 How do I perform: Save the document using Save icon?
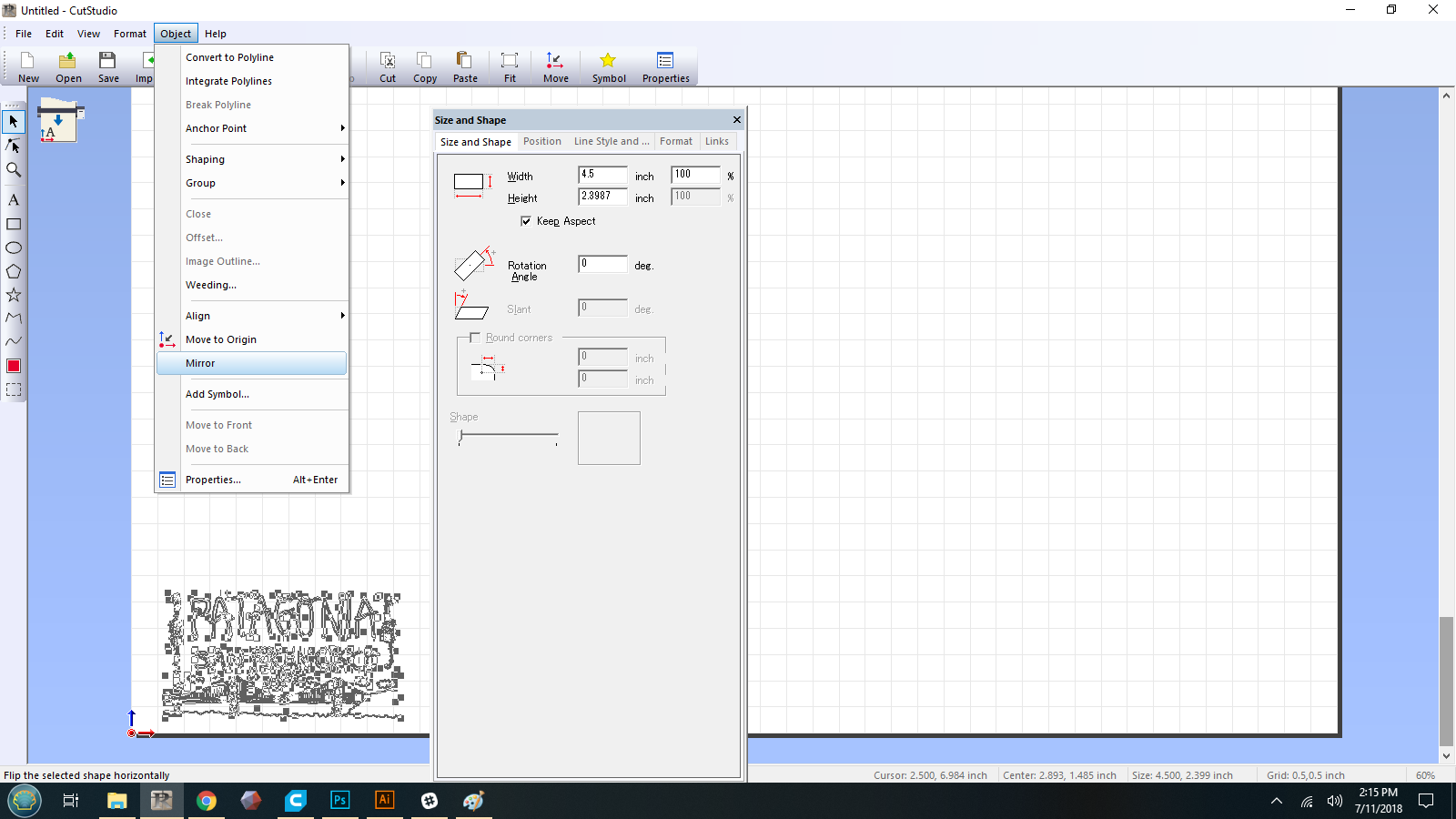point(108,67)
